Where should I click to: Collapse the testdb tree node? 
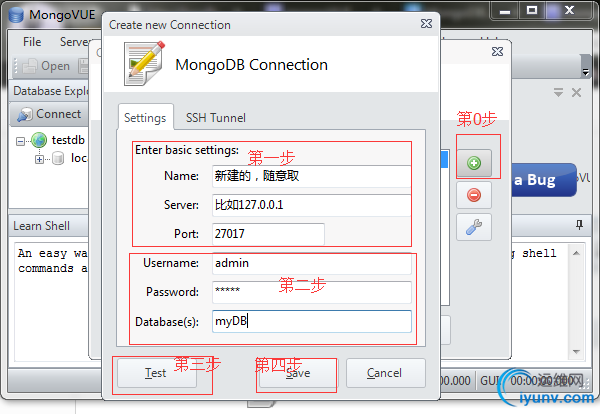[20, 141]
